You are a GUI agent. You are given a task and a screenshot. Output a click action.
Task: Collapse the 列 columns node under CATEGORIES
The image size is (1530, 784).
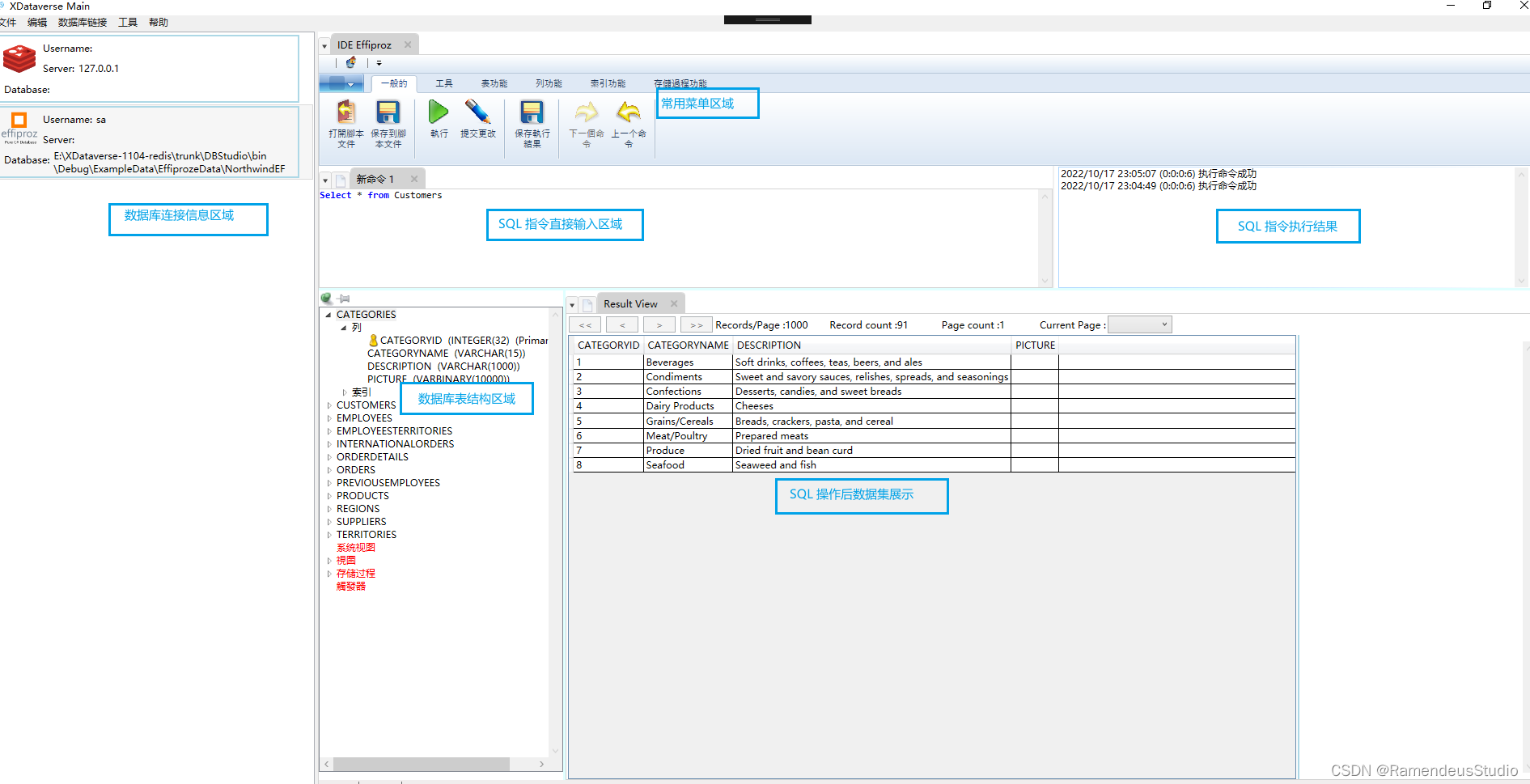(x=344, y=328)
